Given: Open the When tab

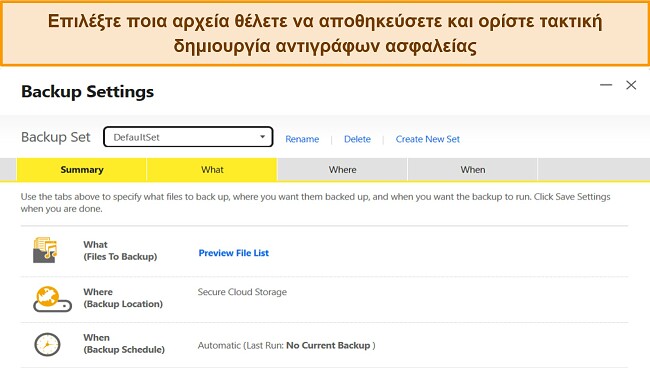Looking at the screenshot, I should pyautogui.click(x=473, y=169).
